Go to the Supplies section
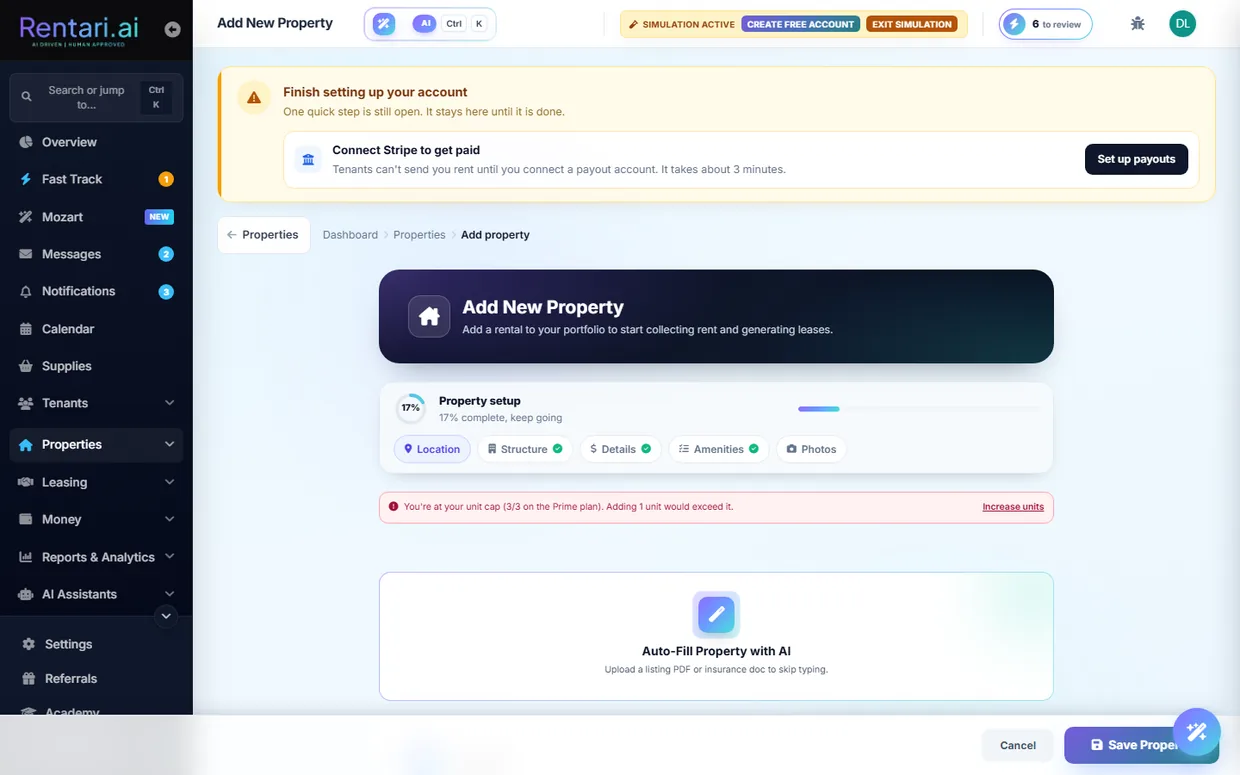This screenshot has width=1240, height=775. point(96,366)
